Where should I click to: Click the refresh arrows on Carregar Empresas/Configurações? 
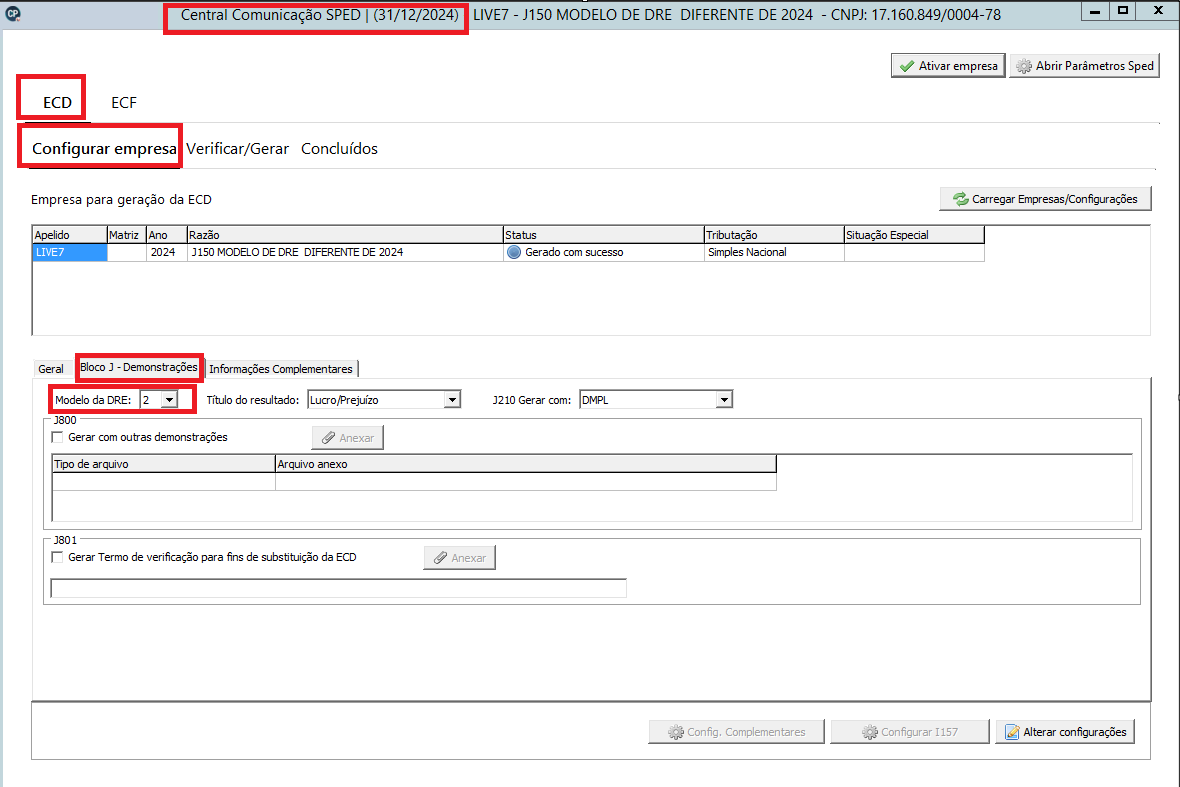(960, 199)
